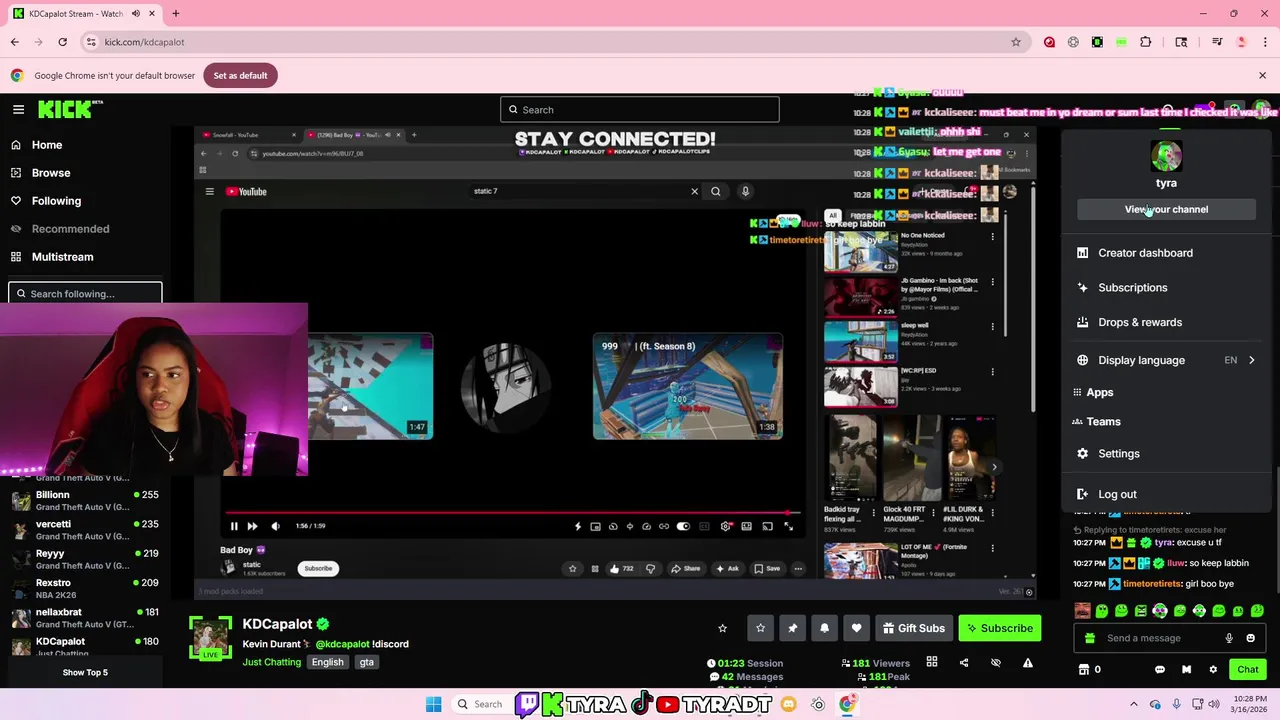Open the gift icon in the message box
Screen dimensions: 1280x720
1090,638
